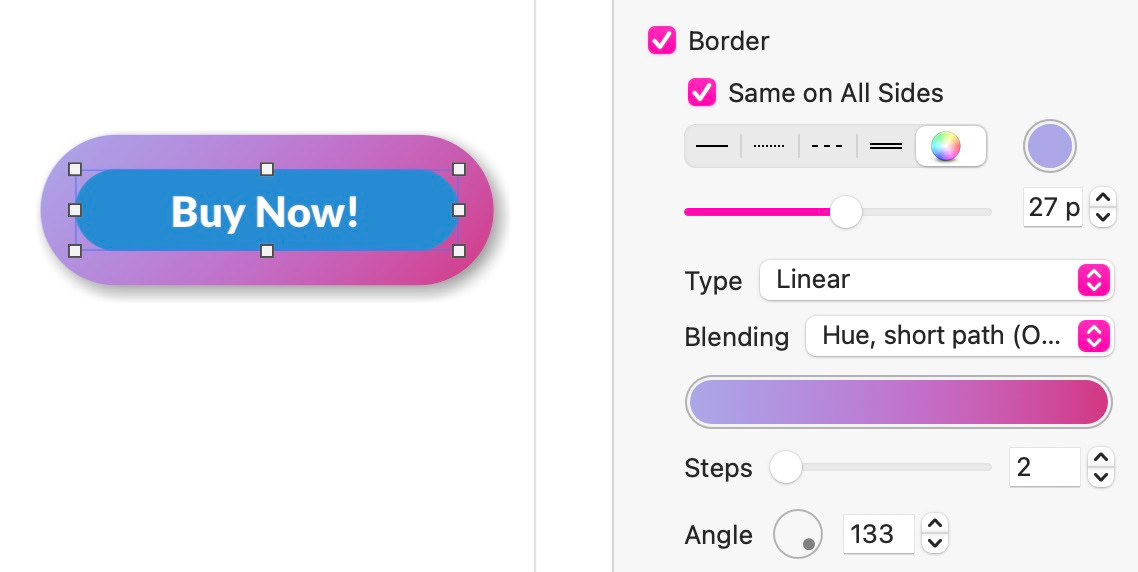Increase the Angle value with the up arrow
Screen dimensions: 1138x572
(x=933, y=525)
